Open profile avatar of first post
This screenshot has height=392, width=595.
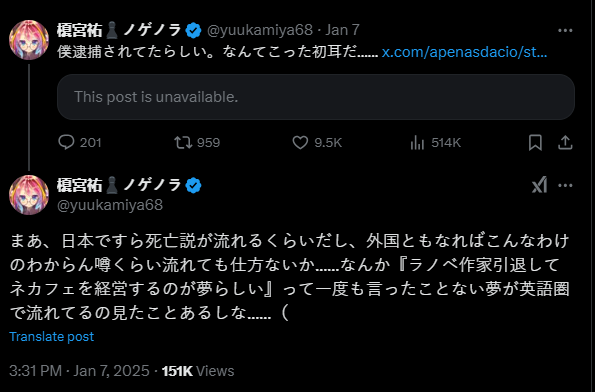[x=29, y=40]
